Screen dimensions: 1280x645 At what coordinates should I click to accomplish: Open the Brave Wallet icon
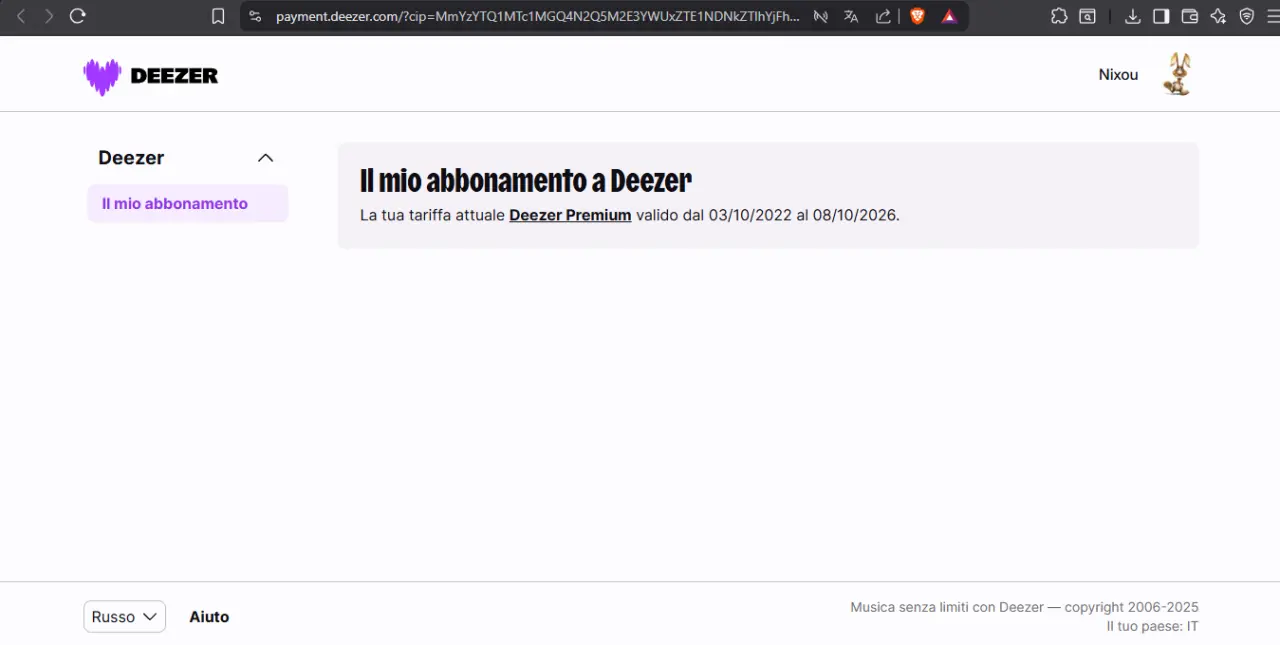1189,16
